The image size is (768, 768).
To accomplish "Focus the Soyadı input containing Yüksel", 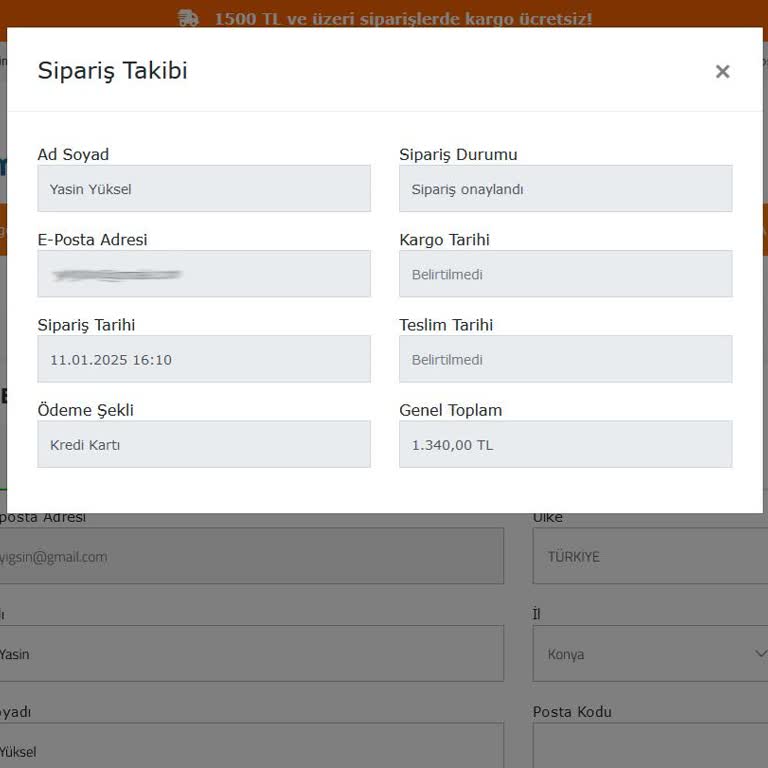I will click(250, 746).
